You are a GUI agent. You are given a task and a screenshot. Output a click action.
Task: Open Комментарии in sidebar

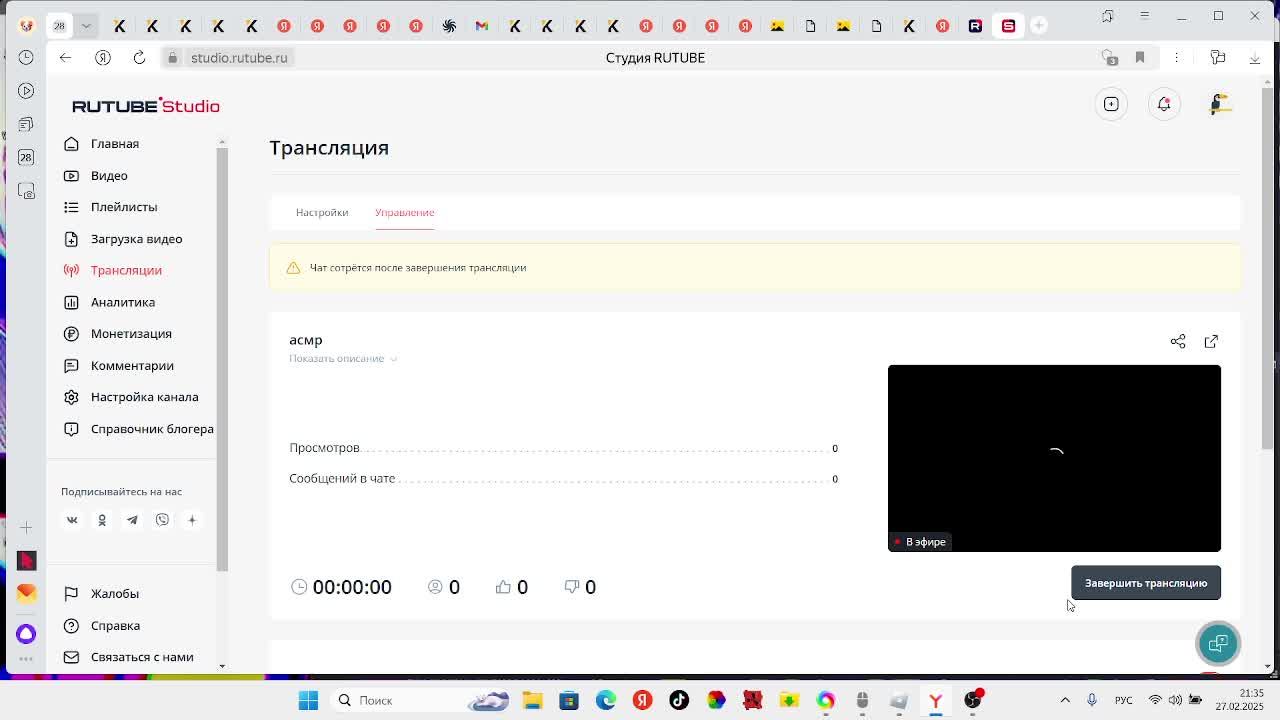tap(118, 366)
